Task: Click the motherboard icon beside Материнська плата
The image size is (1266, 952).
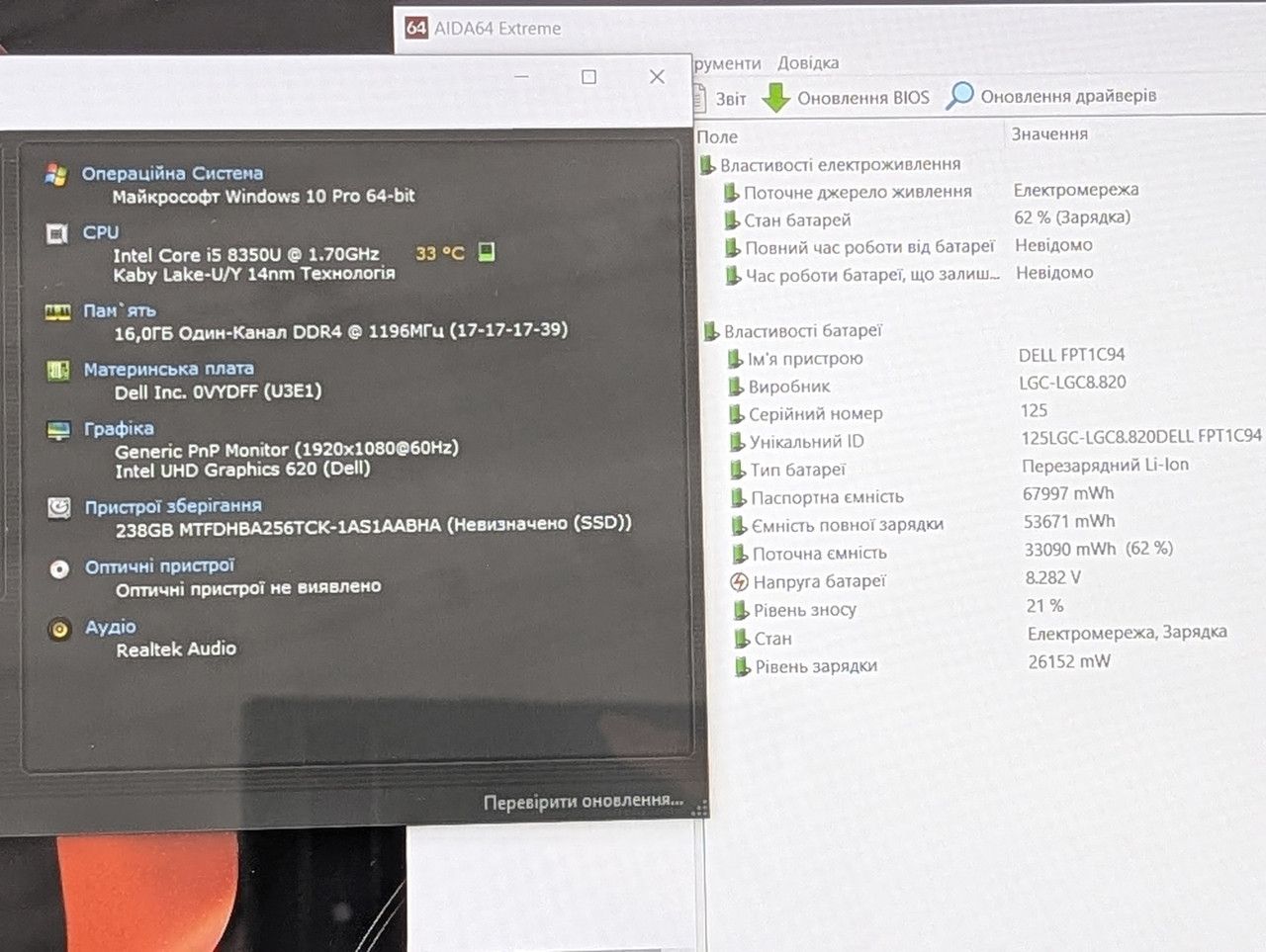Action: tap(58, 370)
